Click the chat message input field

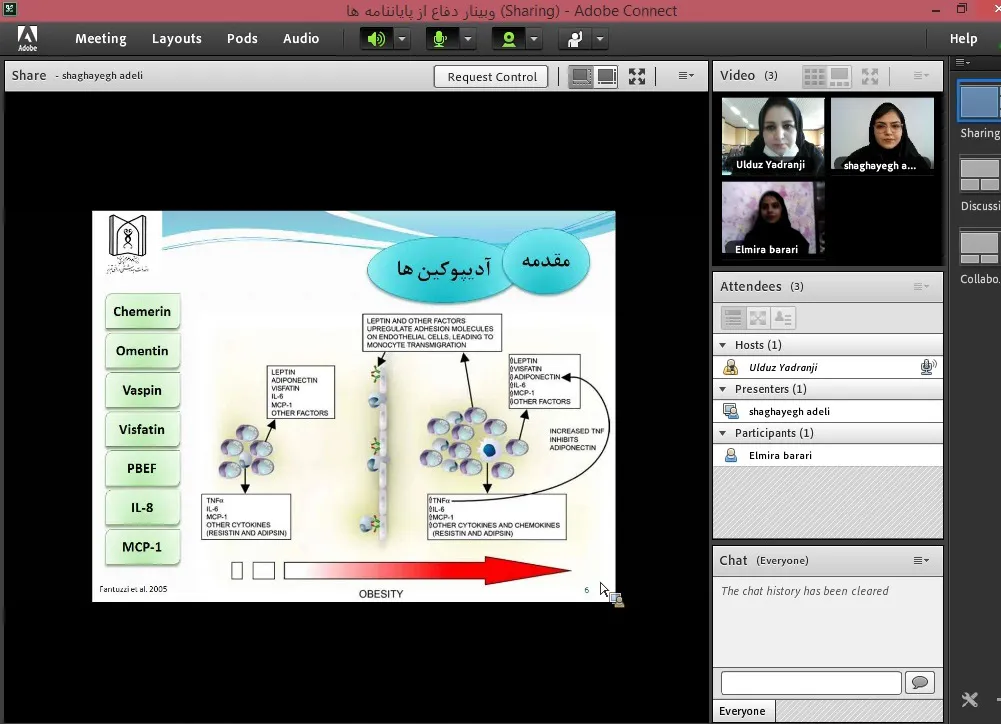click(x=811, y=683)
